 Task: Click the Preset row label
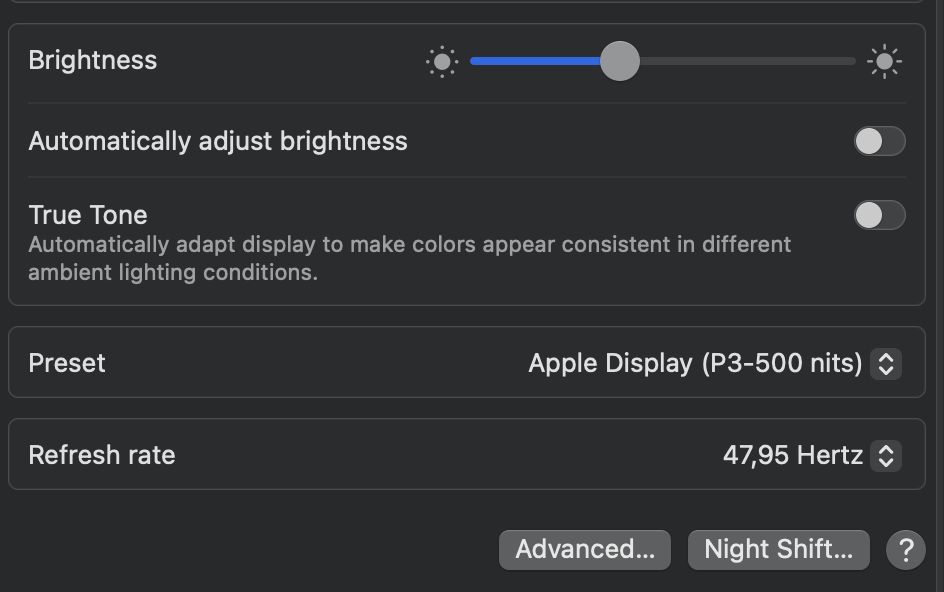tap(67, 363)
